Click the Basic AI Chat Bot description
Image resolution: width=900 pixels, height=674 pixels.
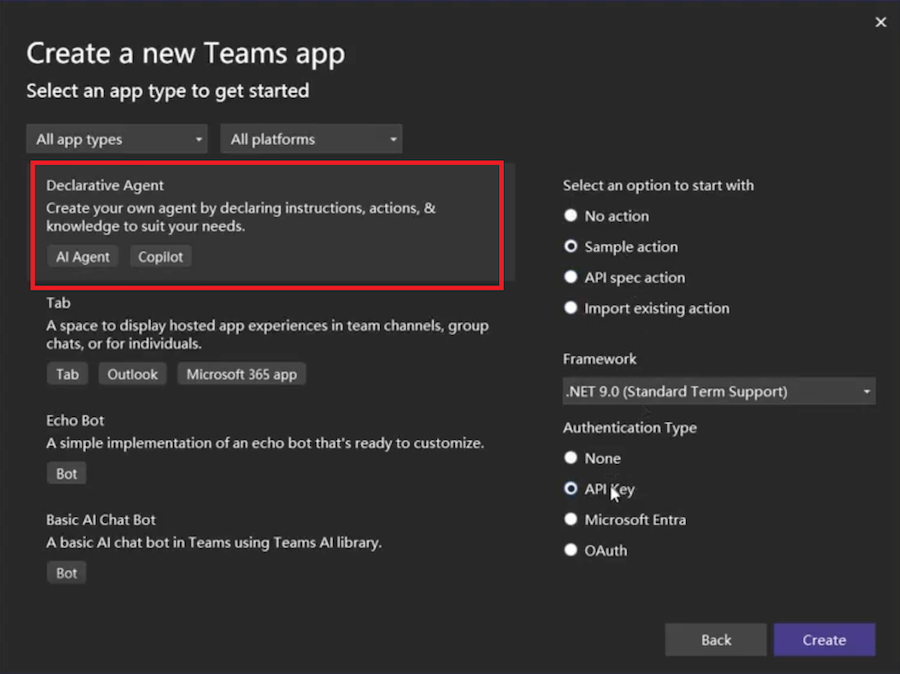tap(214, 543)
